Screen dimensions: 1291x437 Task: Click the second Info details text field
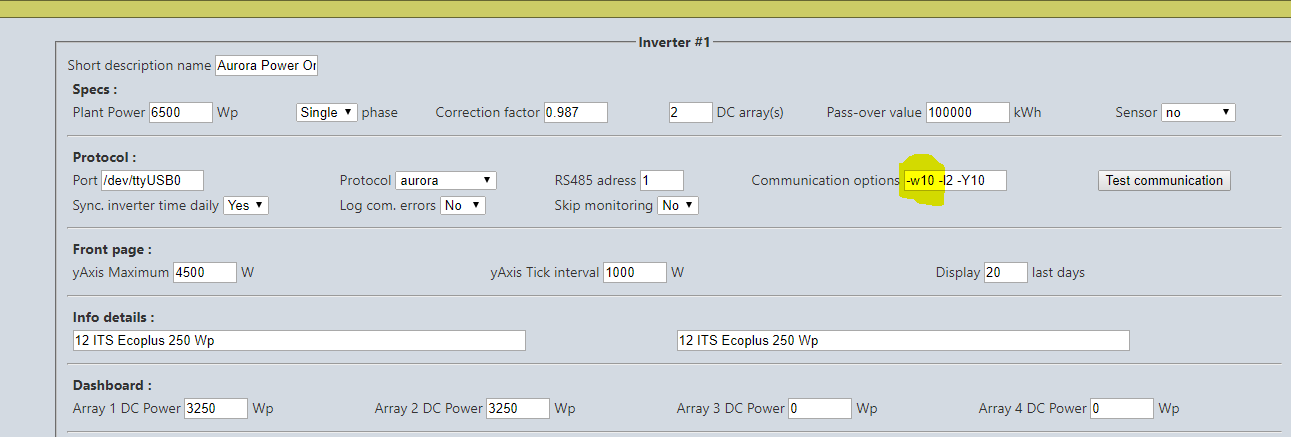click(x=903, y=341)
